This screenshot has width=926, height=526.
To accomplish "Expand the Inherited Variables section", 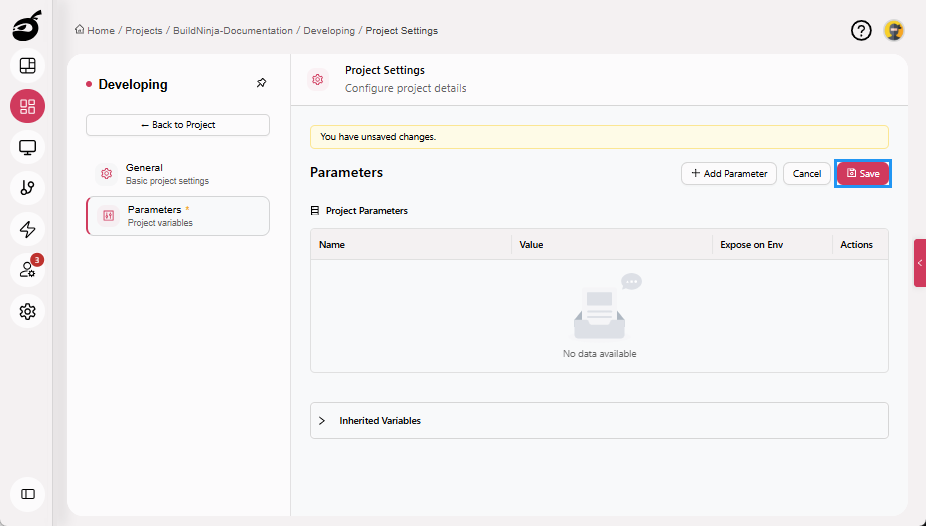I will coord(599,420).
